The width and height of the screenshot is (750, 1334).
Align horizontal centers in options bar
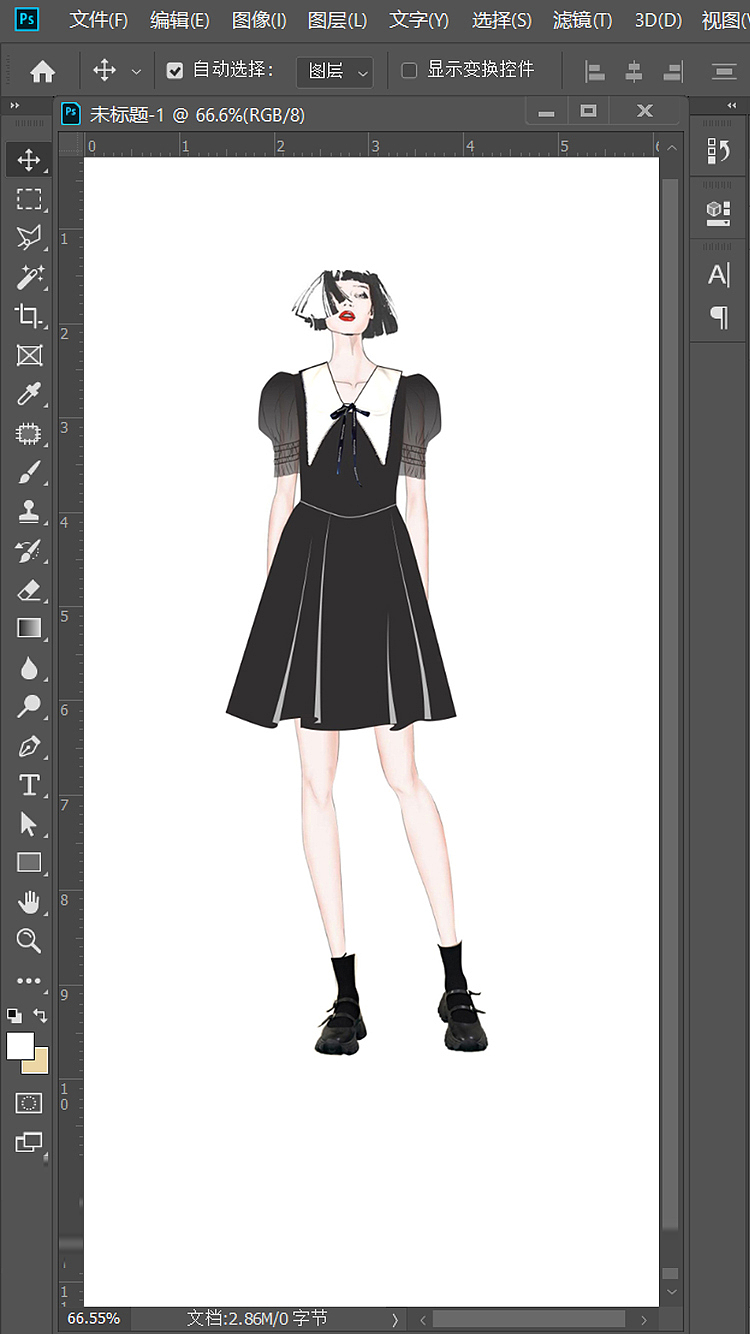(x=634, y=71)
